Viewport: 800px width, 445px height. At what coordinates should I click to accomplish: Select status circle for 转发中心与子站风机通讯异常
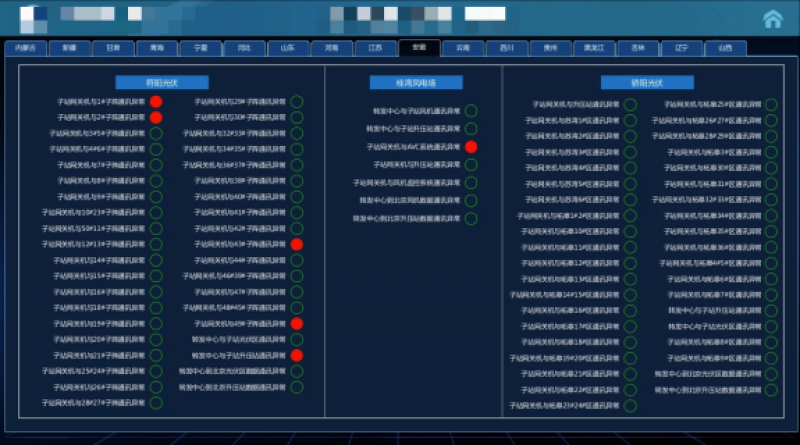[x=471, y=111]
